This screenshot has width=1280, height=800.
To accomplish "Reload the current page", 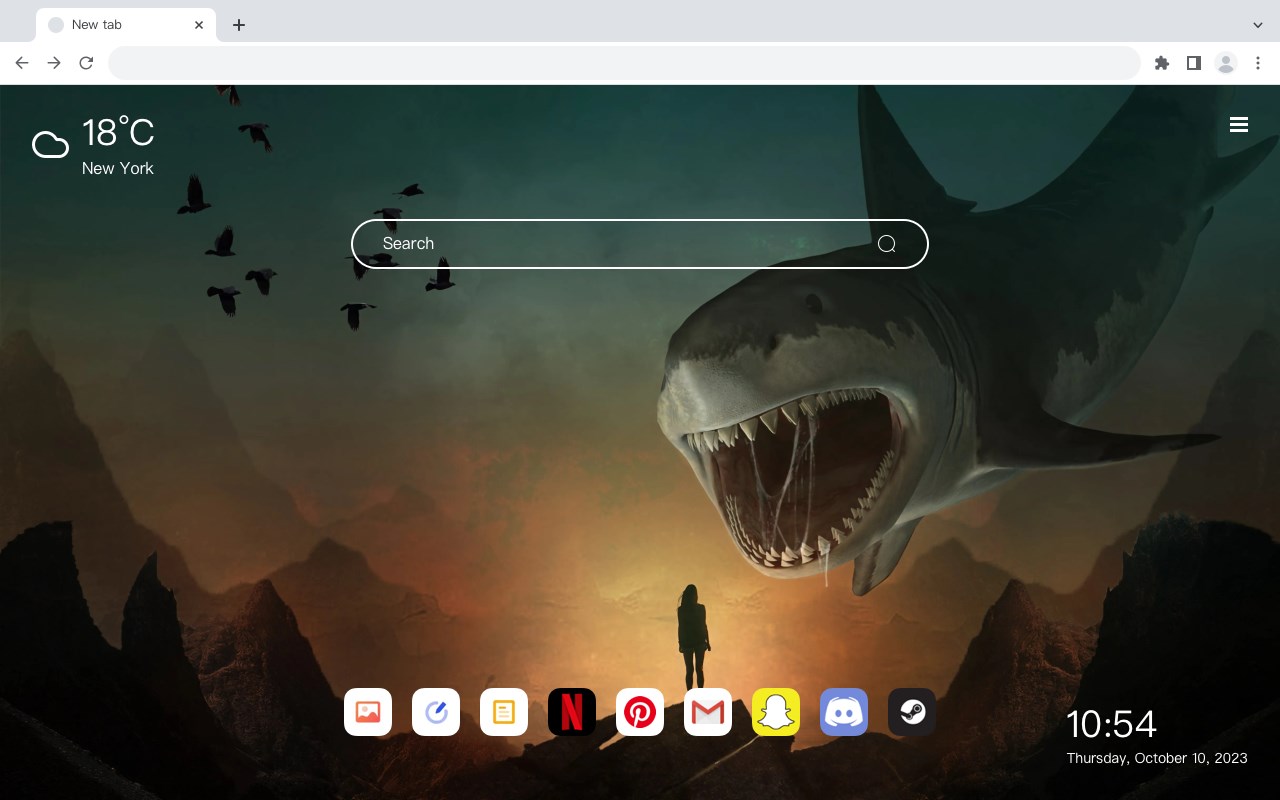I will tap(86, 63).
